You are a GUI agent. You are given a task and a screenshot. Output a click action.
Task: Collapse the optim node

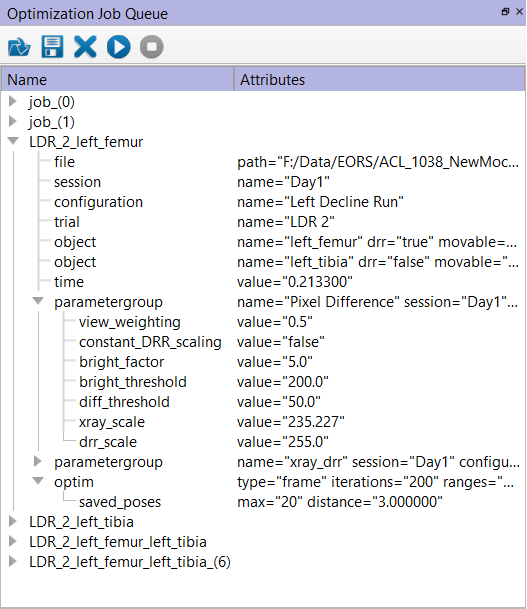[38, 481]
